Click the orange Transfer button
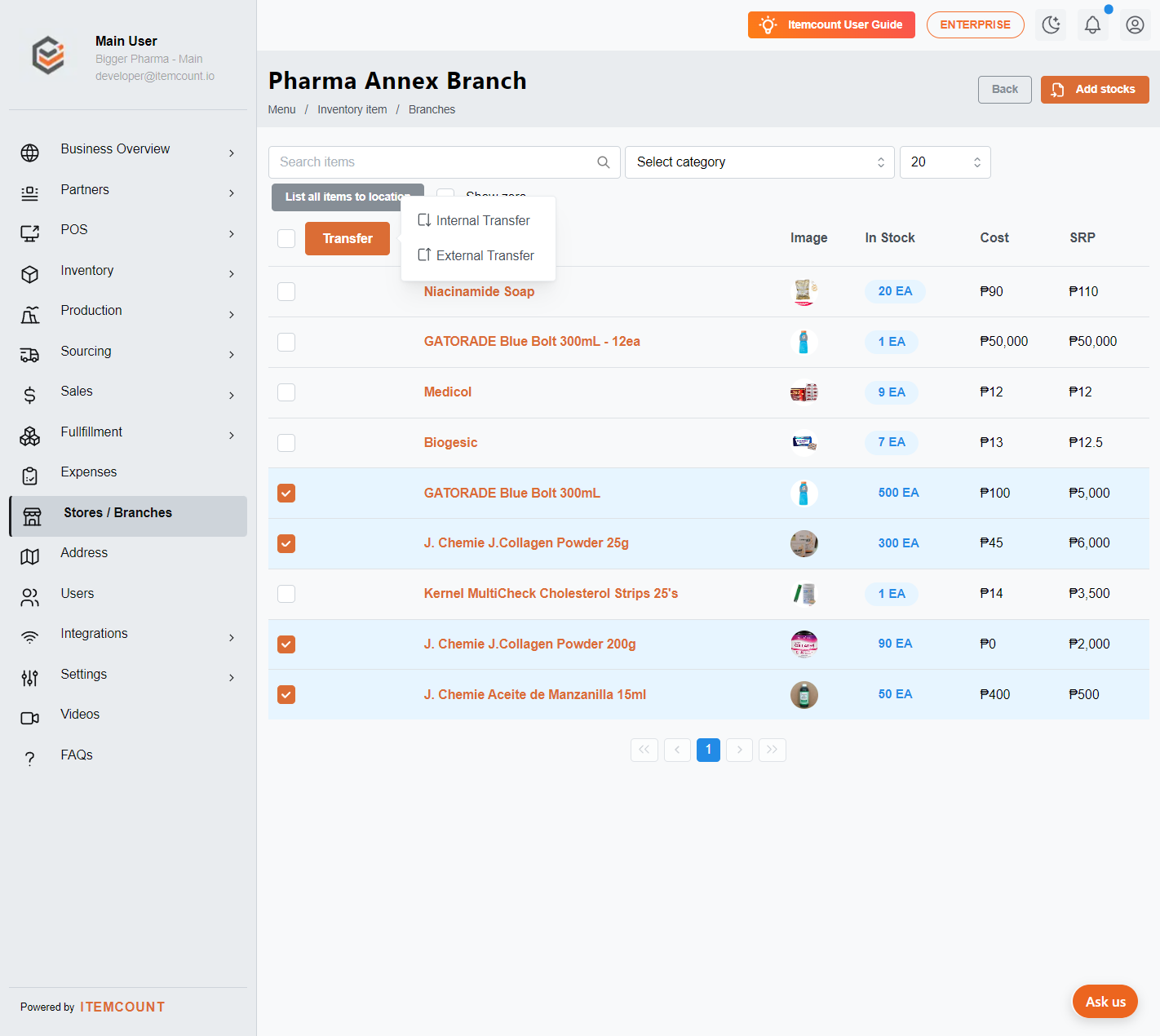Viewport: 1160px width, 1036px height. (348, 238)
